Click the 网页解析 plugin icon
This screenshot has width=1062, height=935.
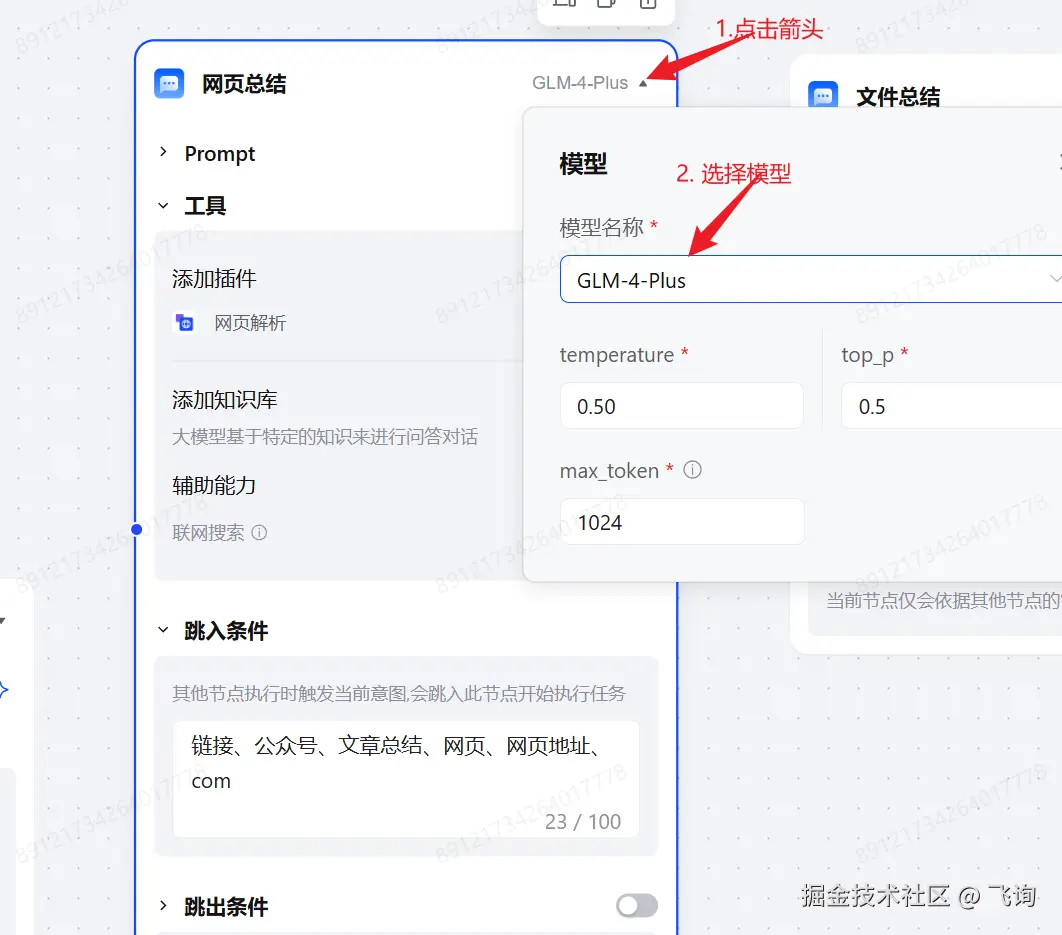pos(185,323)
